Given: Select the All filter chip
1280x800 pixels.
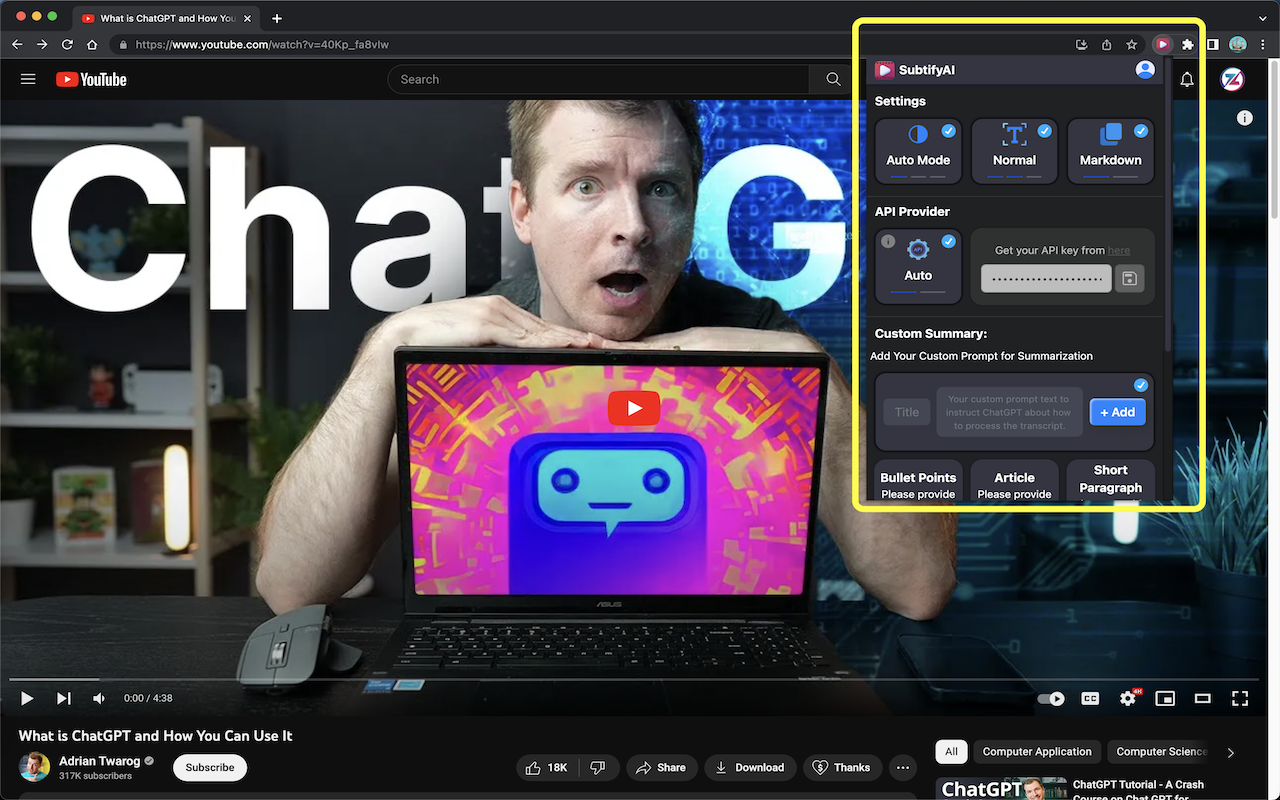Looking at the screenshot, I should (x=951, y=752).
